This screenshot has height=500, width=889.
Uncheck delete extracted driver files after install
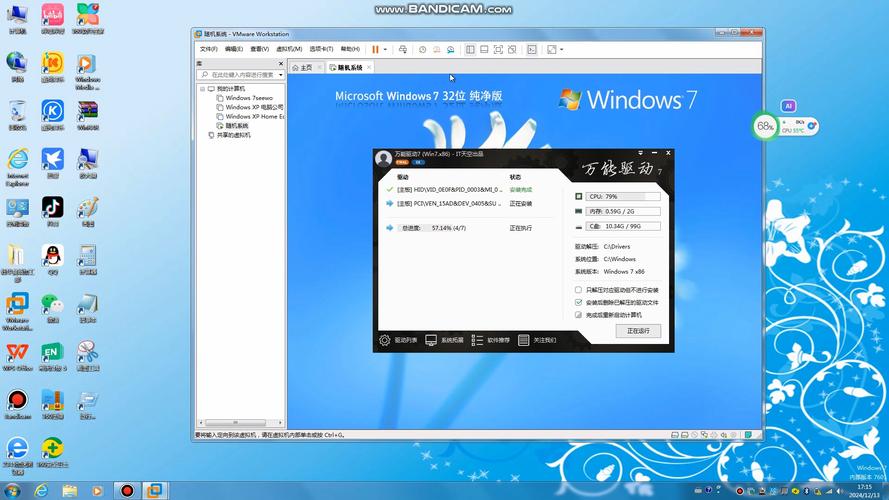tap(578, 302)
